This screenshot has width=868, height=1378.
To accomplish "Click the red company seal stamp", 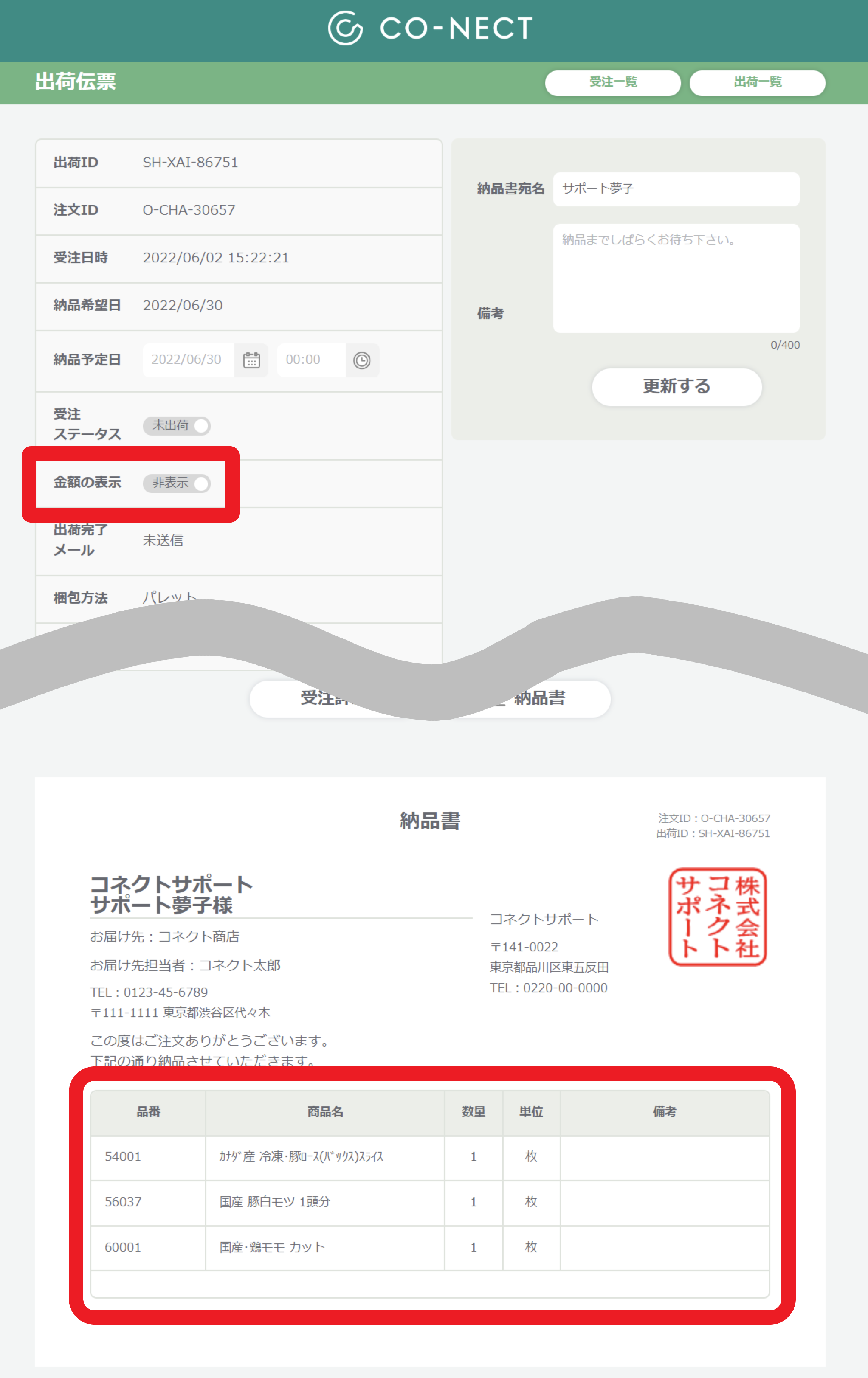I will 718,917.
